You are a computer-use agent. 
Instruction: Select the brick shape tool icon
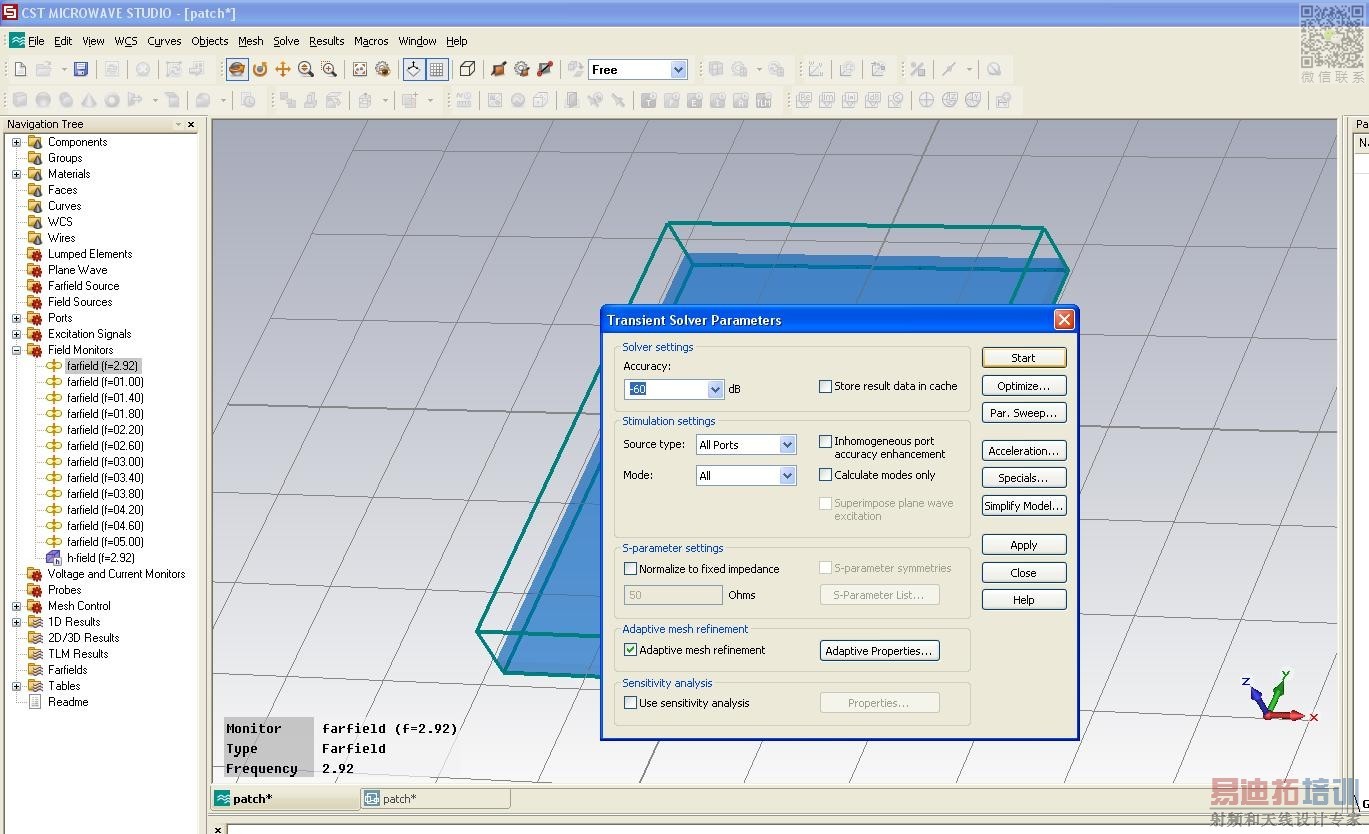[x=20, y=100]
